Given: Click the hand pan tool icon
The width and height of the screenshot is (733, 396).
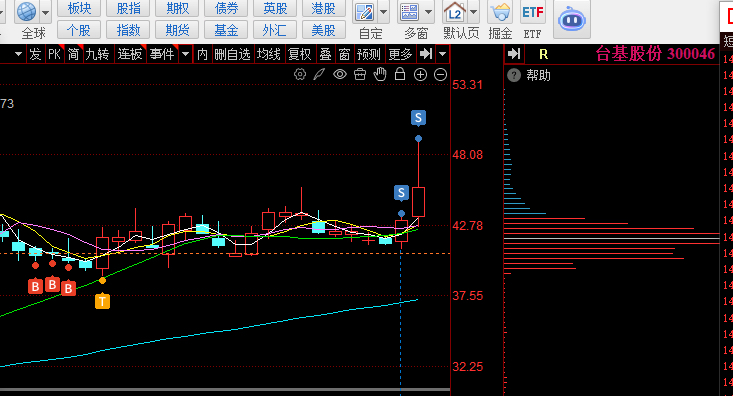Looking at the screenshot, I should 380,74.
